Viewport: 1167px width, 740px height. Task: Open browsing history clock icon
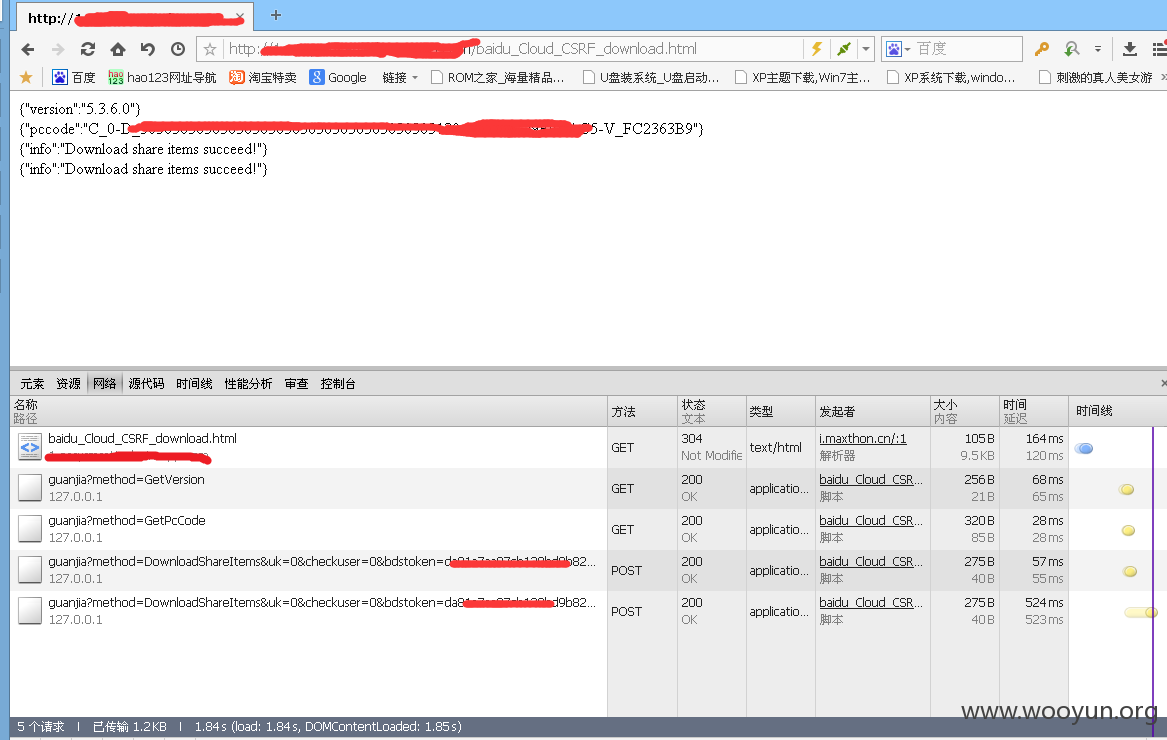pyautogui.click(x=178, y=49)
